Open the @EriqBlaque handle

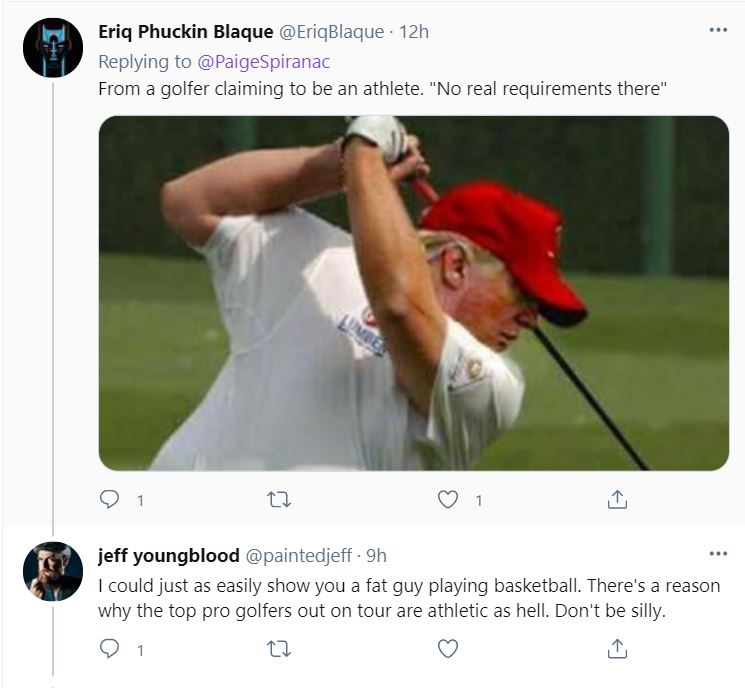(332, 32)
